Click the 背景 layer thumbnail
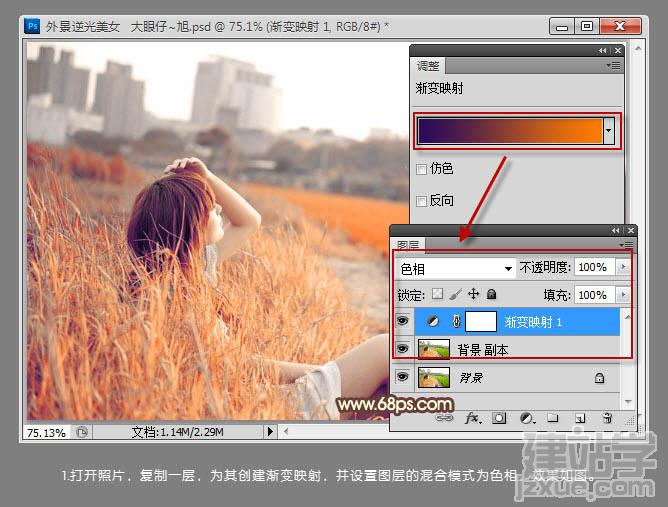The height and width of the screenshot is (507, 668). coord(434,377)
